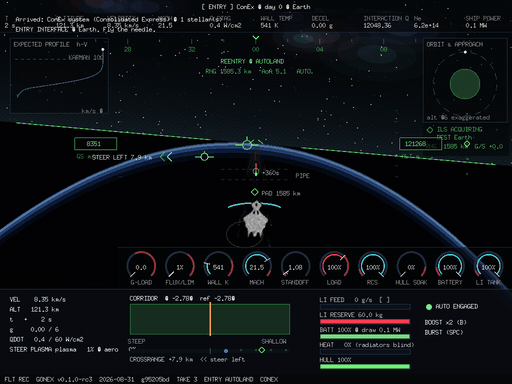Image resolution: width=512 pixels, height=384 pixels.
Task: Click the QDOT 0.4 / 60 W/cm2 readout
Action: (46, 339)
